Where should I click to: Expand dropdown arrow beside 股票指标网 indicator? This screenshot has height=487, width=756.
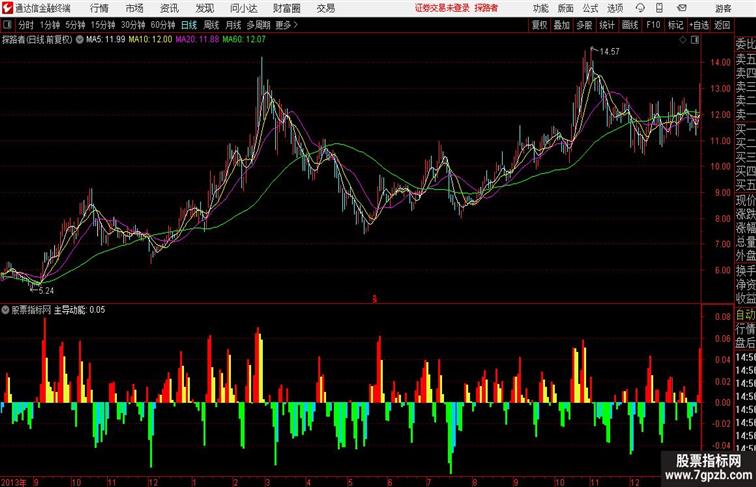[5, 310]
